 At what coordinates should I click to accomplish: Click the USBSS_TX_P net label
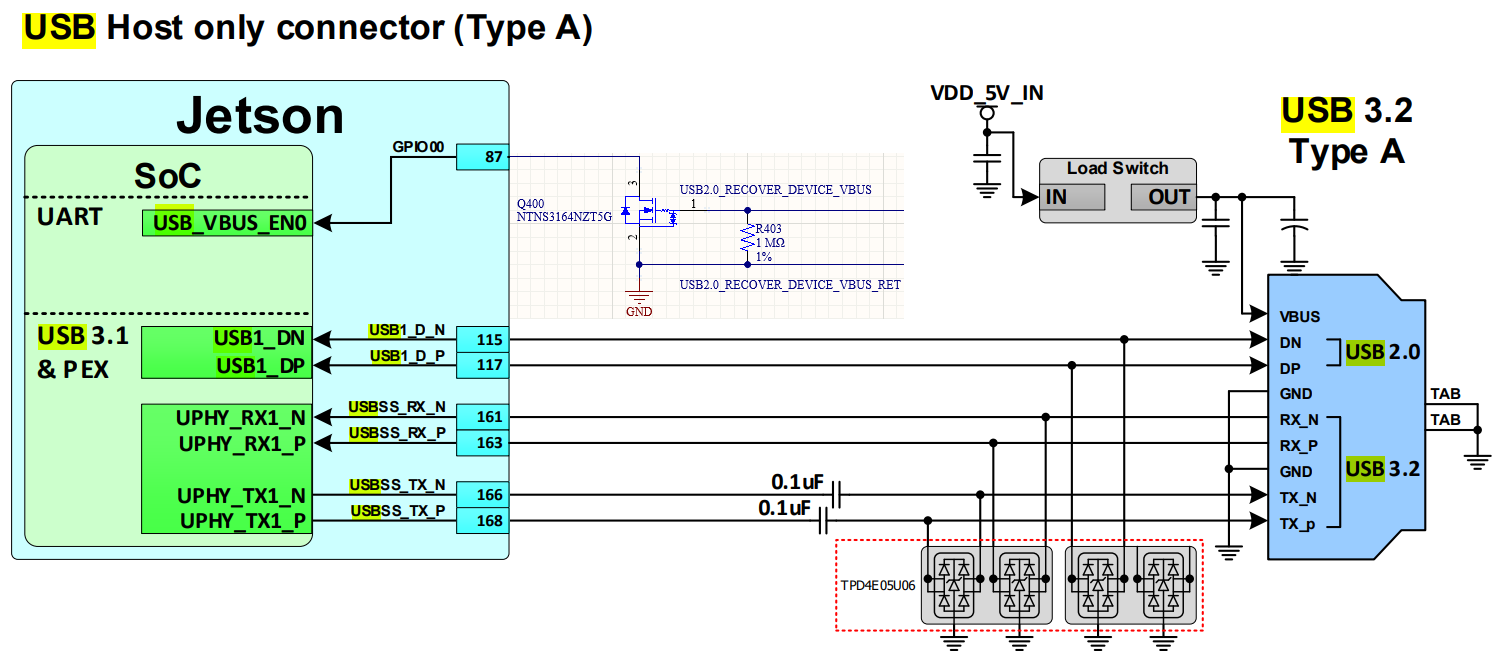[399, 511]
